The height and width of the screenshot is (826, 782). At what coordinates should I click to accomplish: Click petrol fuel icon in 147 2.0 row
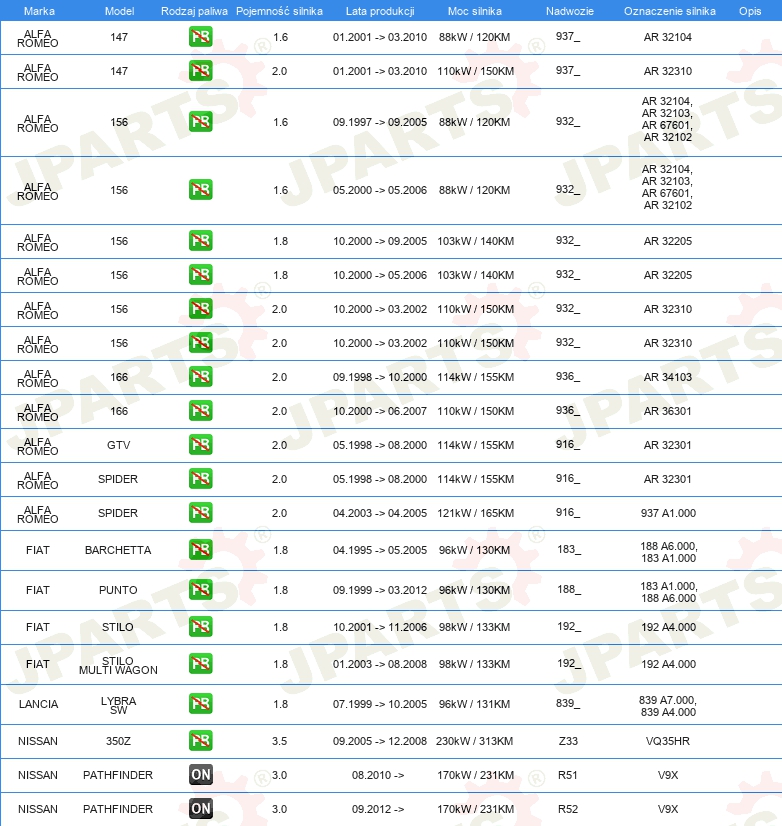click(x=200, y=71)
